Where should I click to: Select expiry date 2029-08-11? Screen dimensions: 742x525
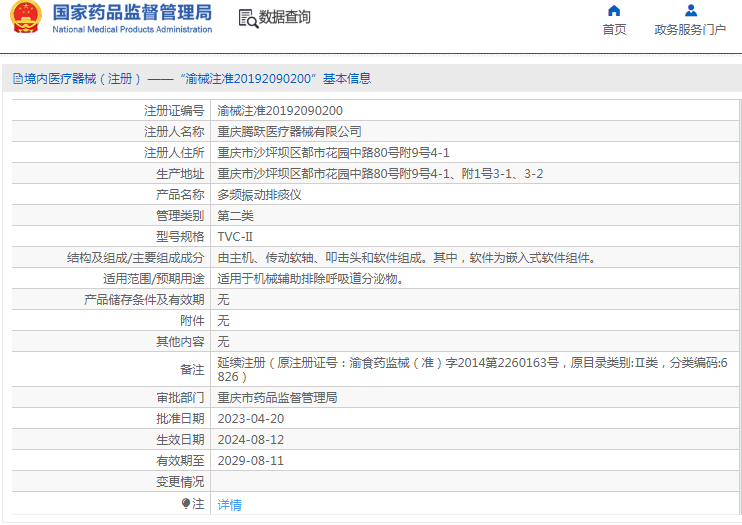pyautogui.click(x=251, y=461)
